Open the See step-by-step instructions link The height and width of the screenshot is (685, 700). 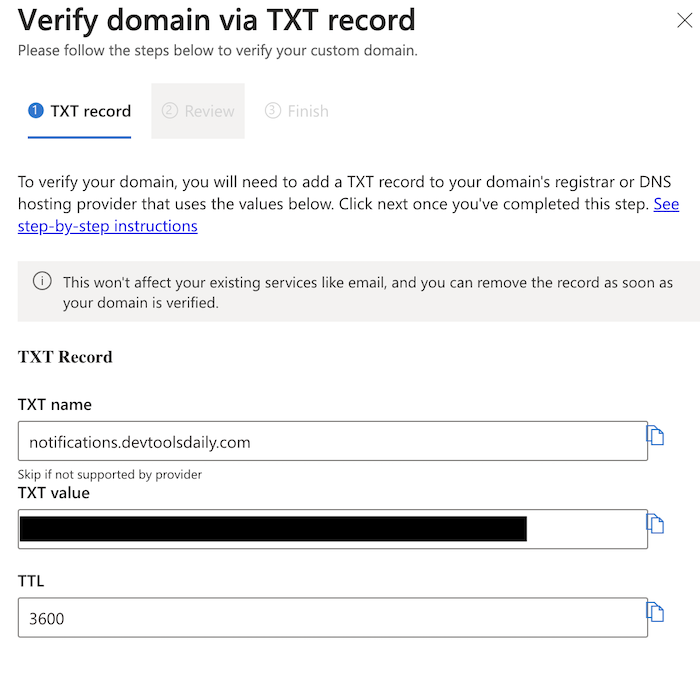[x=108, y=226]
